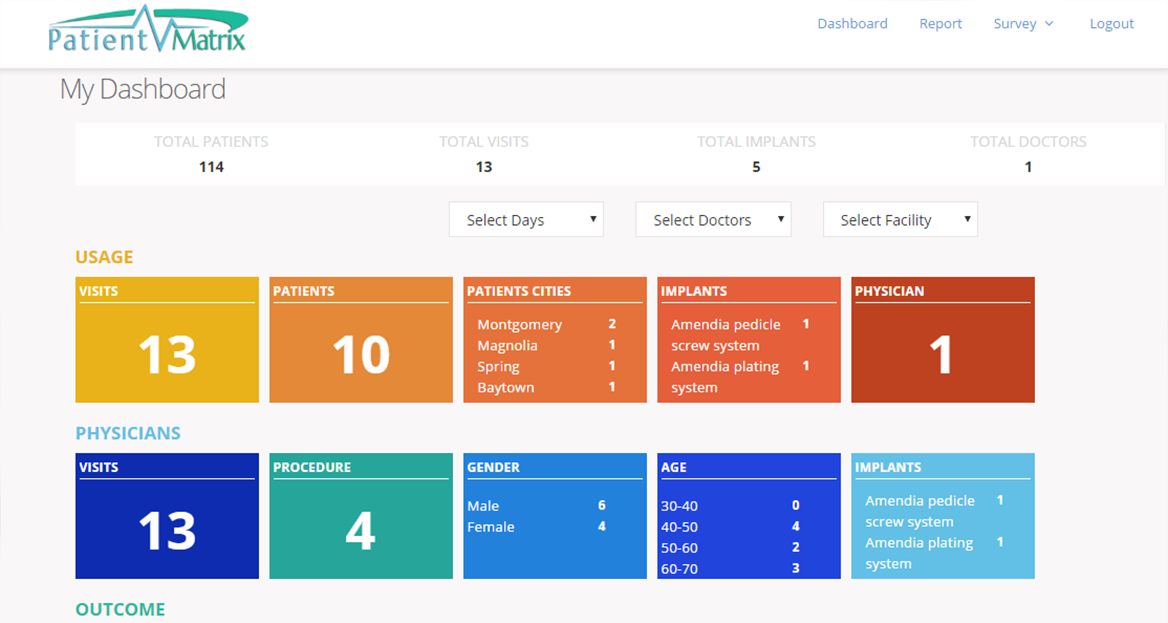Screen dimensions: 1168x623
Task: Click the My Dashboard page title
Action: tap(142, 89)
